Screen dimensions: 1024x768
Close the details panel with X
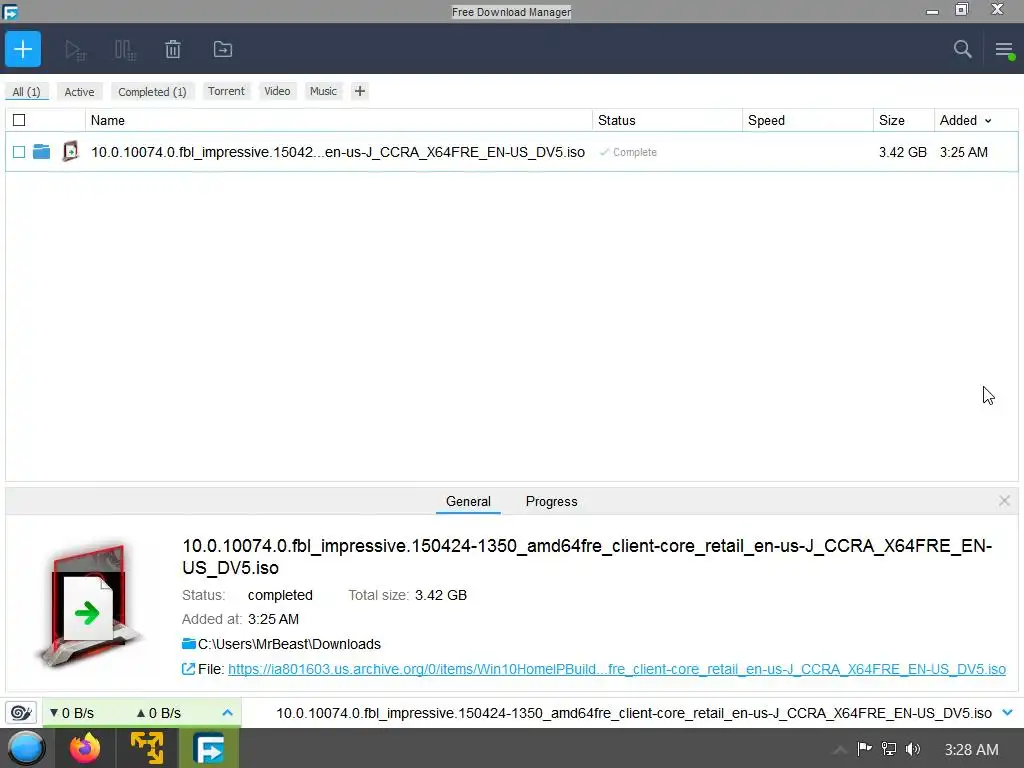click(x=1004, y=501)
